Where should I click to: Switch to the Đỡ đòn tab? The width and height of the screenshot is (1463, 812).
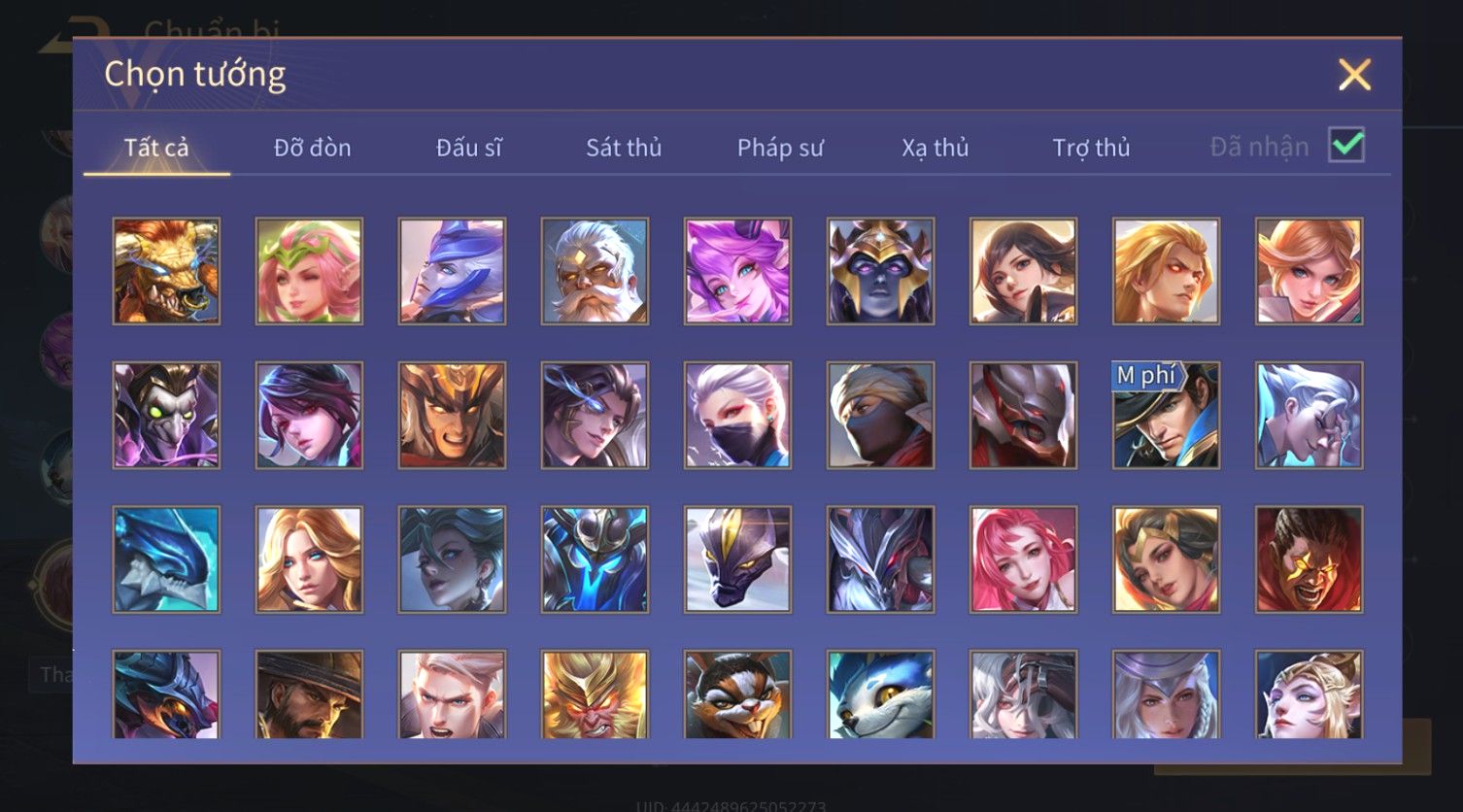tap(312, 148)
